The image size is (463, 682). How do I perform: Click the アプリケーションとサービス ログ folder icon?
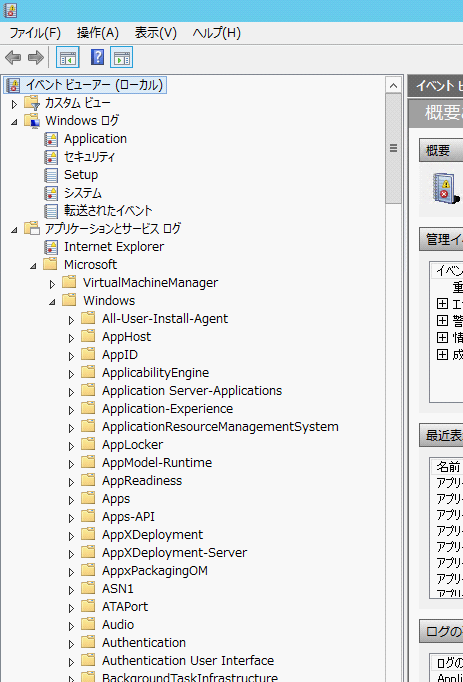32,229
